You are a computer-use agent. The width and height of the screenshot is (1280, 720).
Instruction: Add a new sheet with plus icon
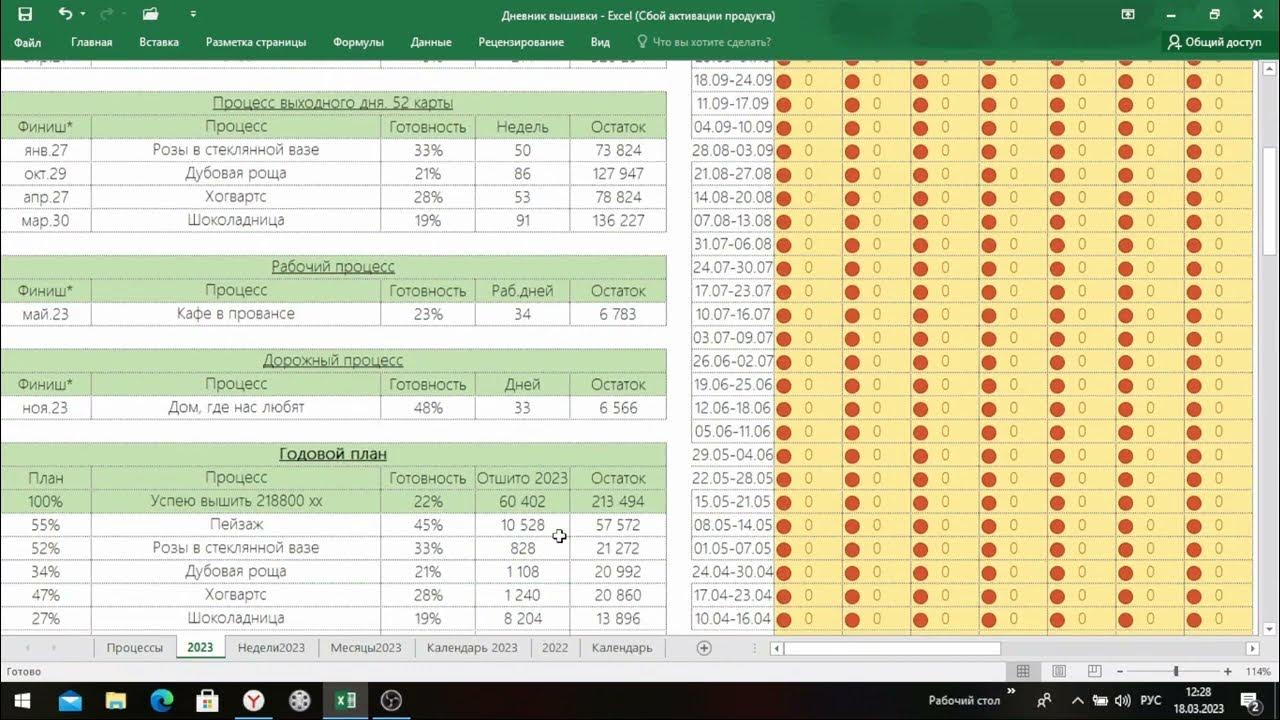point(704,648)
